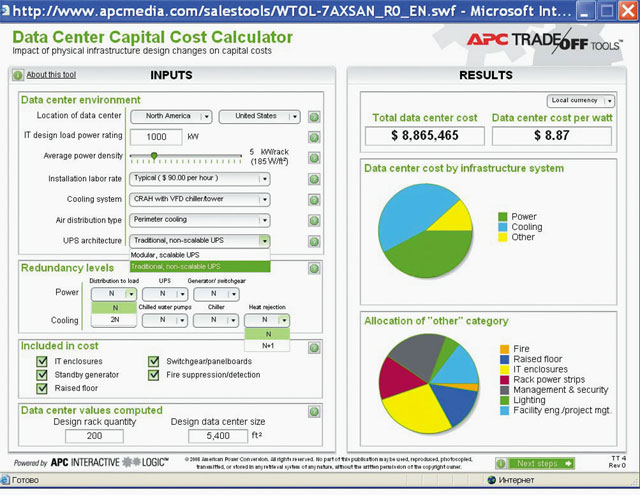Select Modular, scalable UPS option
Screen dimensions: 640x495
200,255
